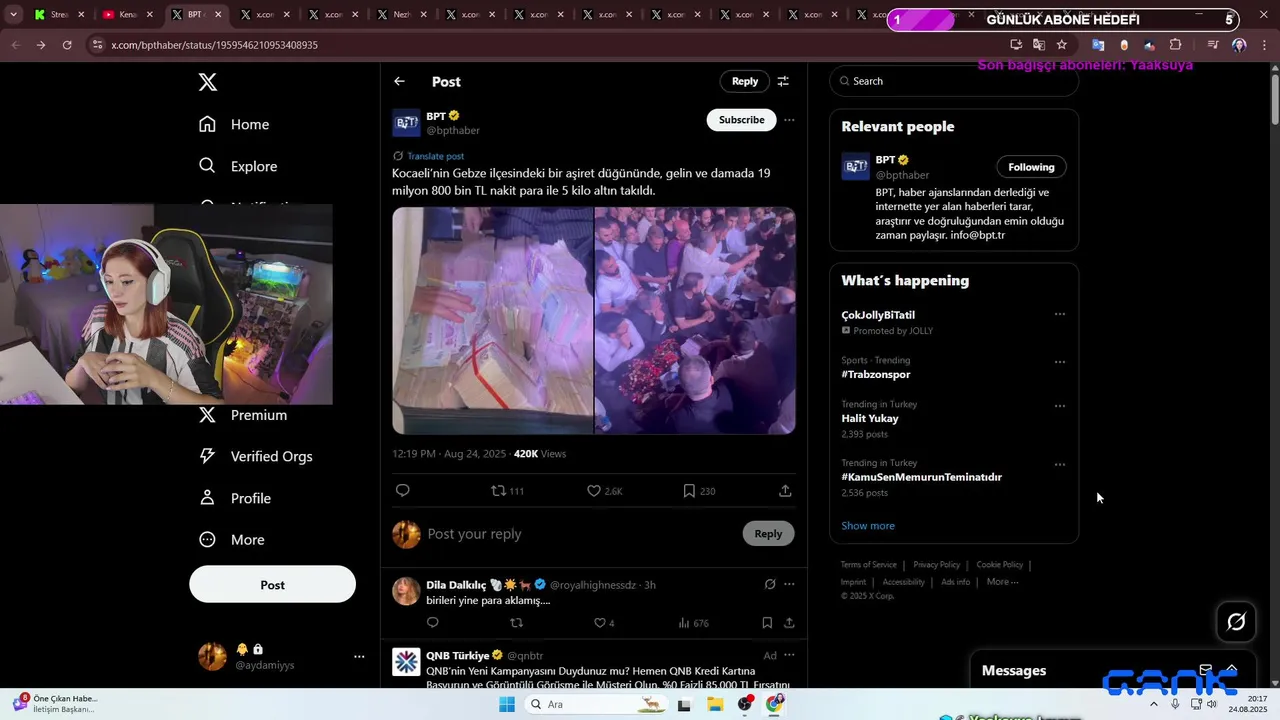Open Profile in the sidebar

[x=235, y=498]
